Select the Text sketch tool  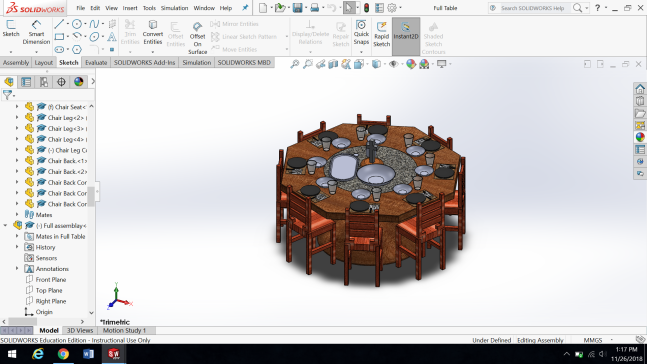coord(111,37)
